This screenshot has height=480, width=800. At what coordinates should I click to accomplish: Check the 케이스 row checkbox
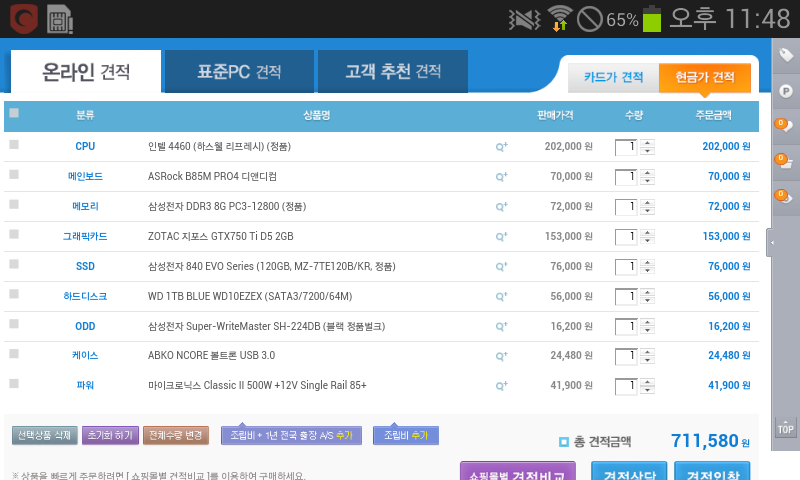click(14, 353)
